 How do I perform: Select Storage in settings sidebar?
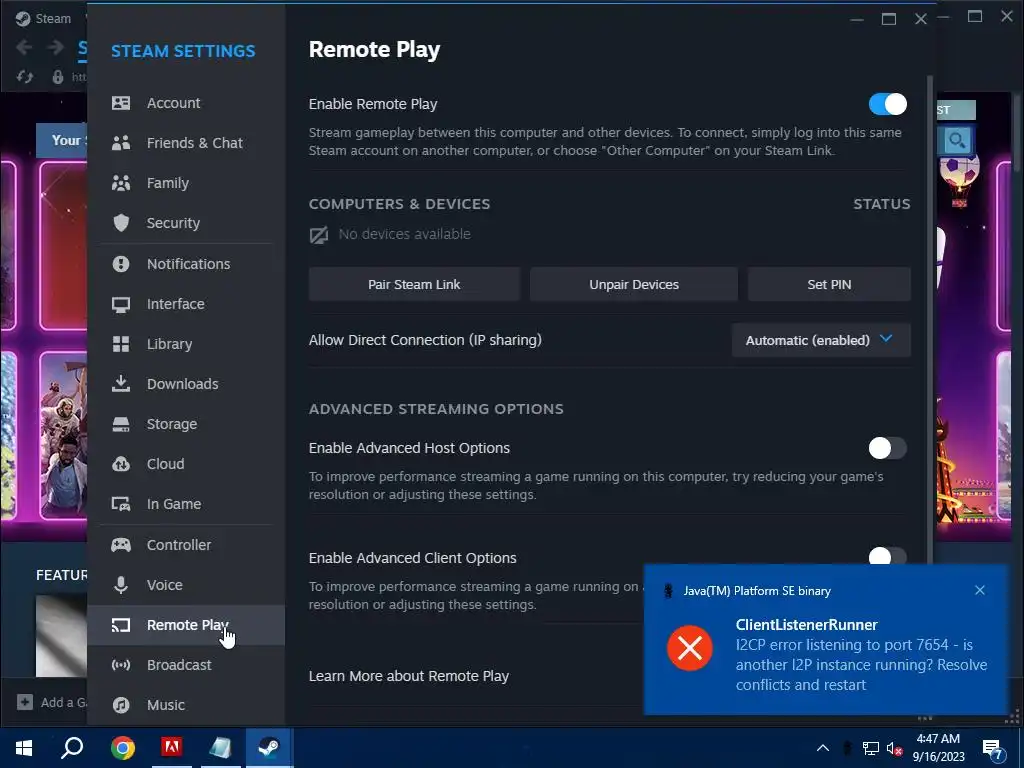tap(186, 424)
